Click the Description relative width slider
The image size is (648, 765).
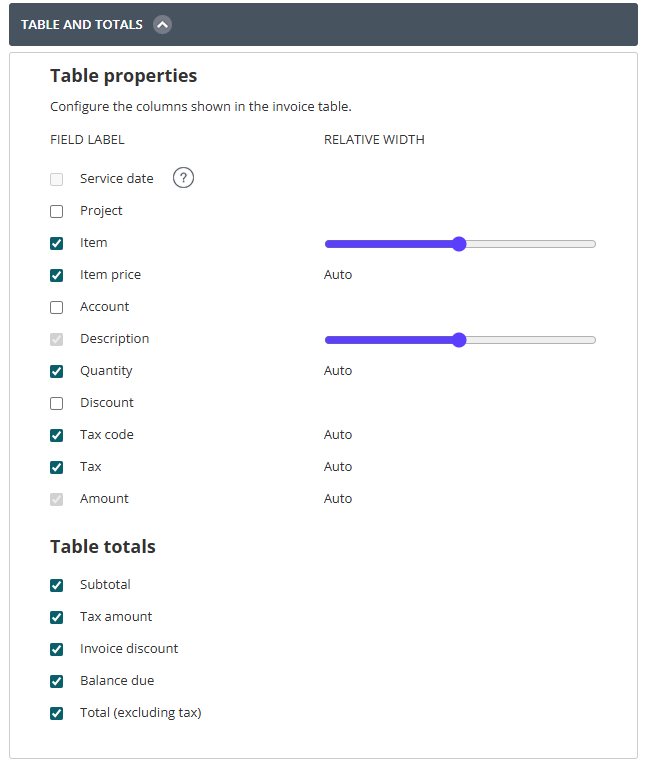point(459,340)
